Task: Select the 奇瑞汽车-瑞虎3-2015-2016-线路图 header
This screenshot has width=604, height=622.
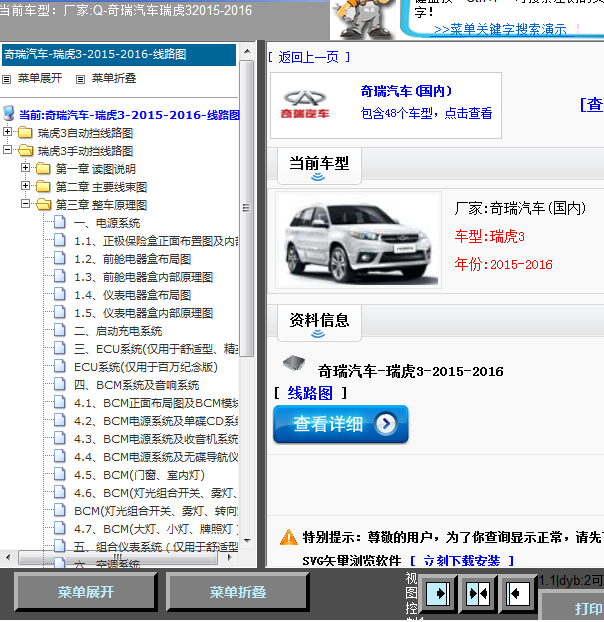Action: (119, 54)
